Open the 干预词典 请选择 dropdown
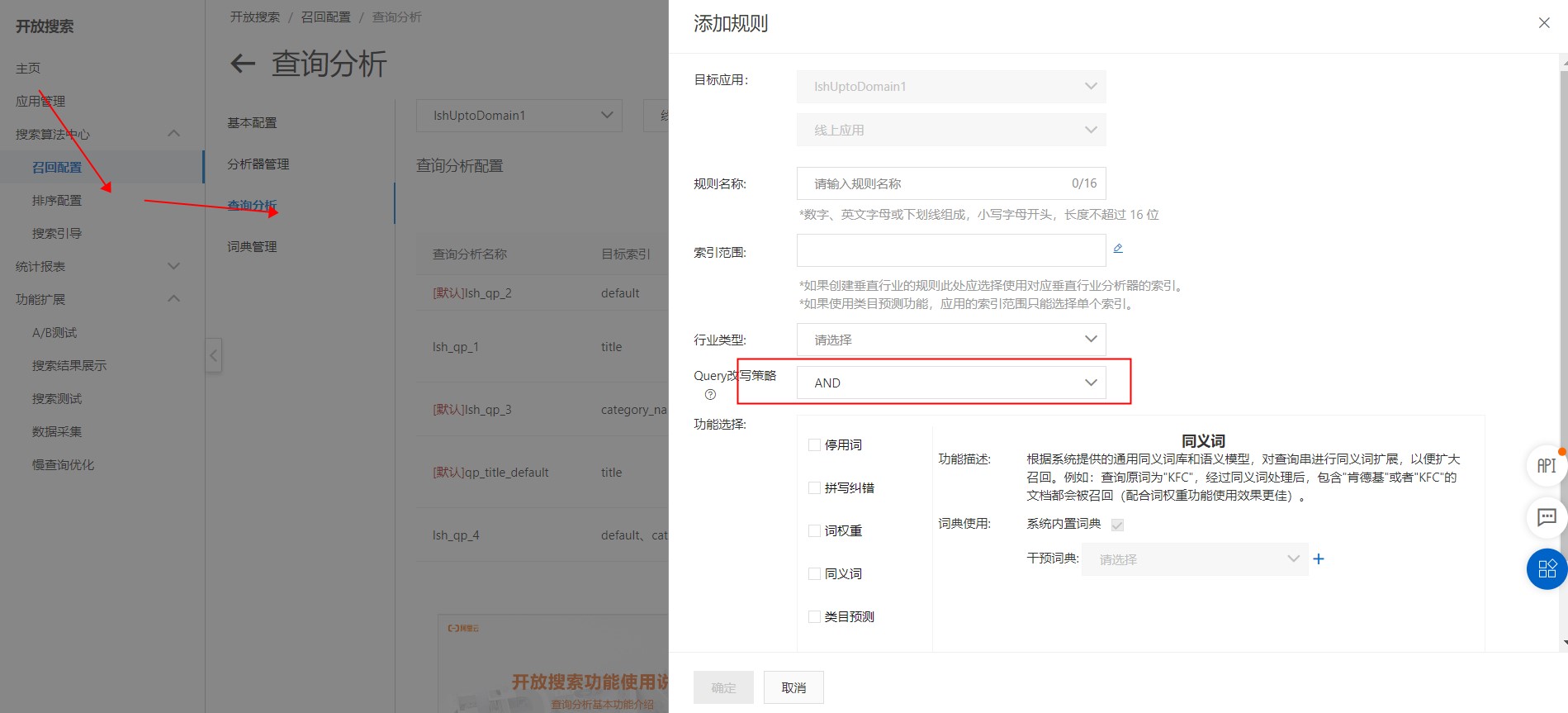Screen dimensions: 1568x713 click(1195, 559)
